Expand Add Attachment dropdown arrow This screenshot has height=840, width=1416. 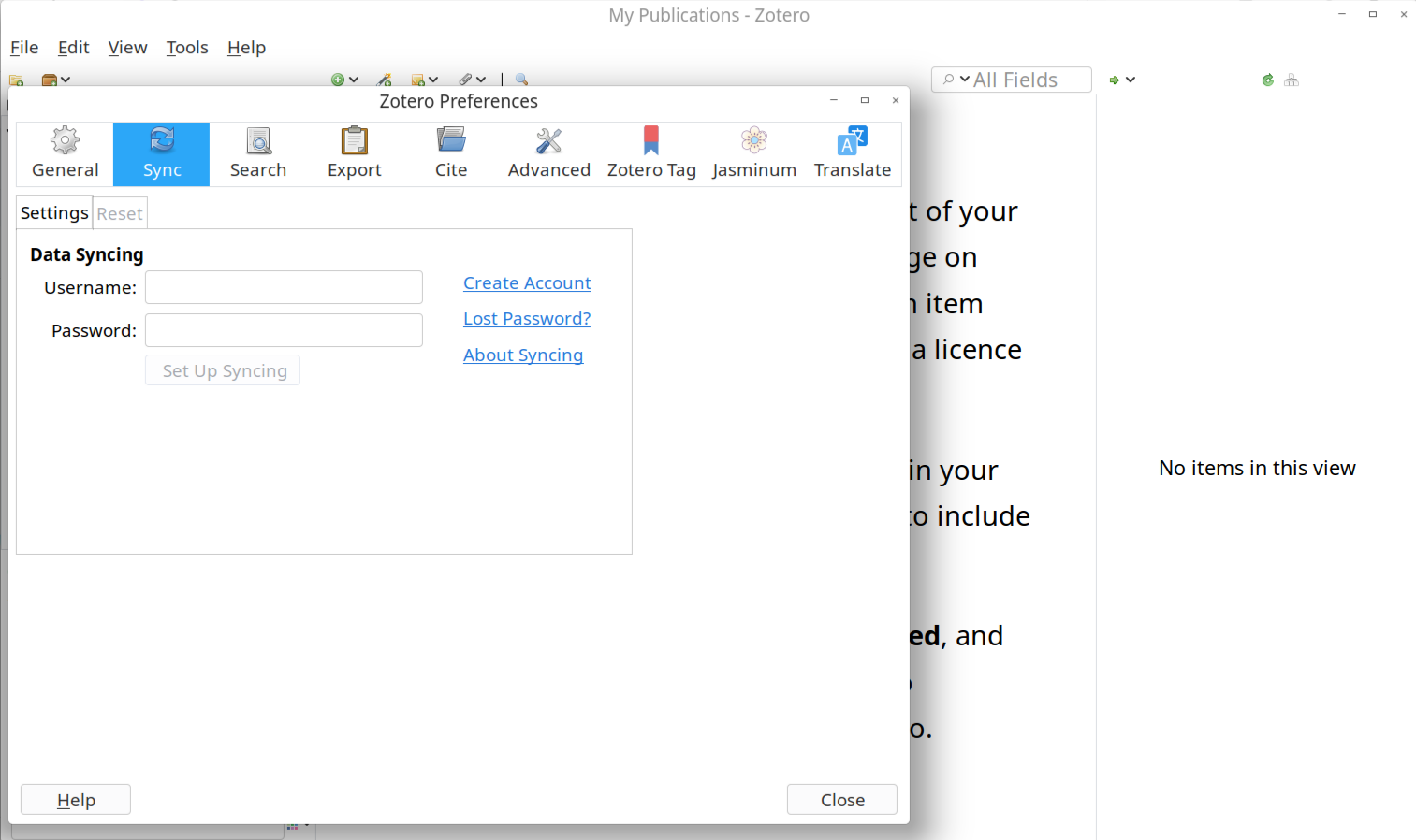pos(481,80)
